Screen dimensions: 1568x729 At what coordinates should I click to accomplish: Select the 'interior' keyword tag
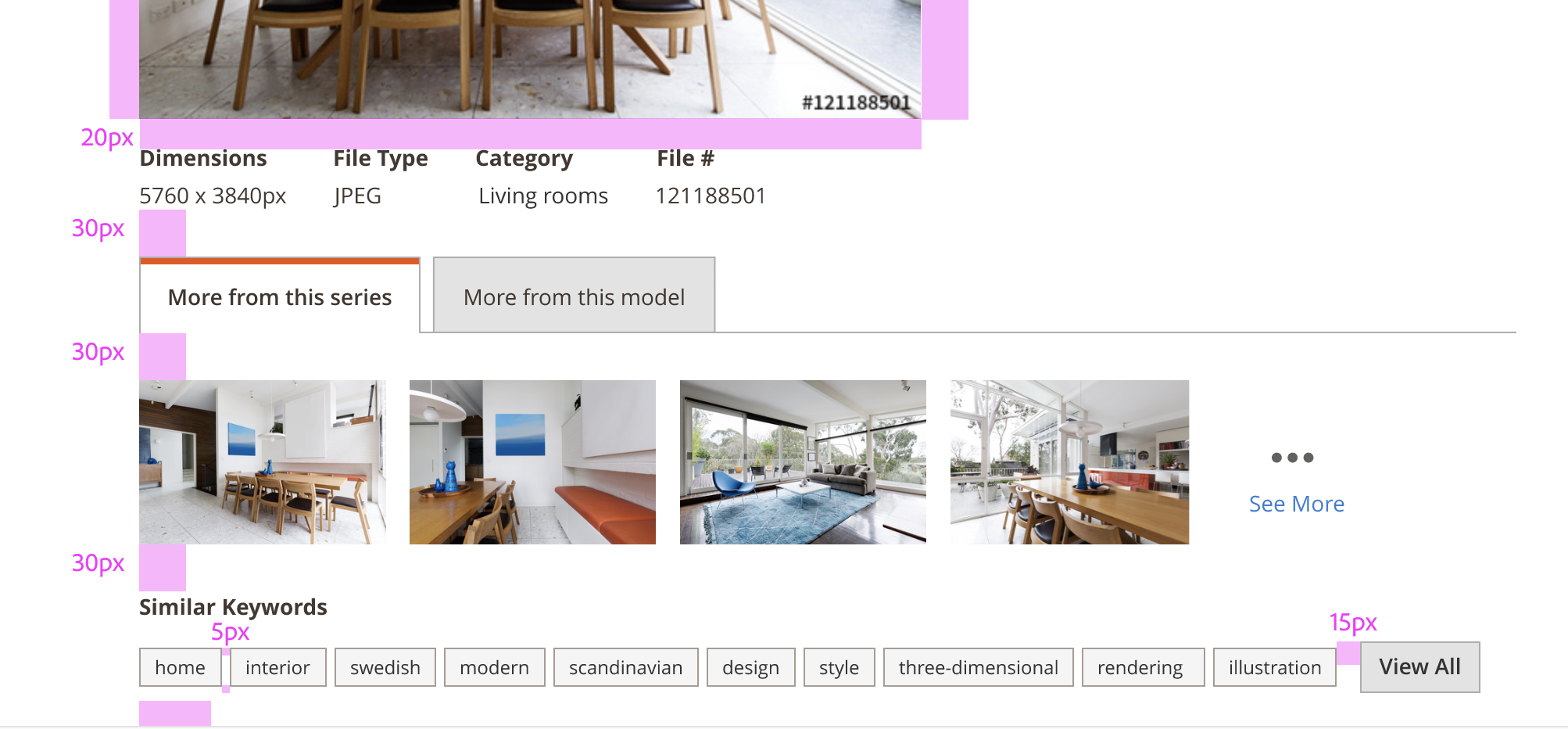[277, 667]
